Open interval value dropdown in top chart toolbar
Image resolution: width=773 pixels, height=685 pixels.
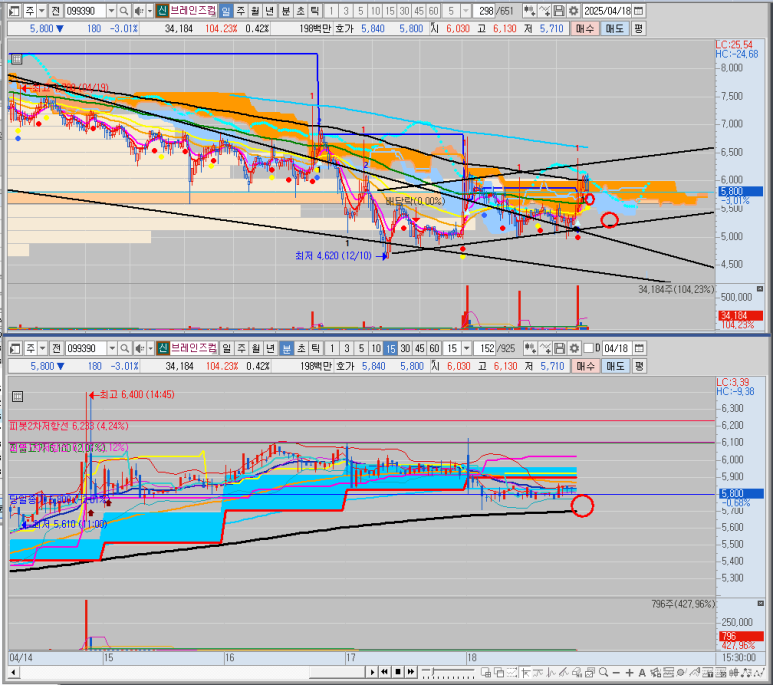coord(466,11)
